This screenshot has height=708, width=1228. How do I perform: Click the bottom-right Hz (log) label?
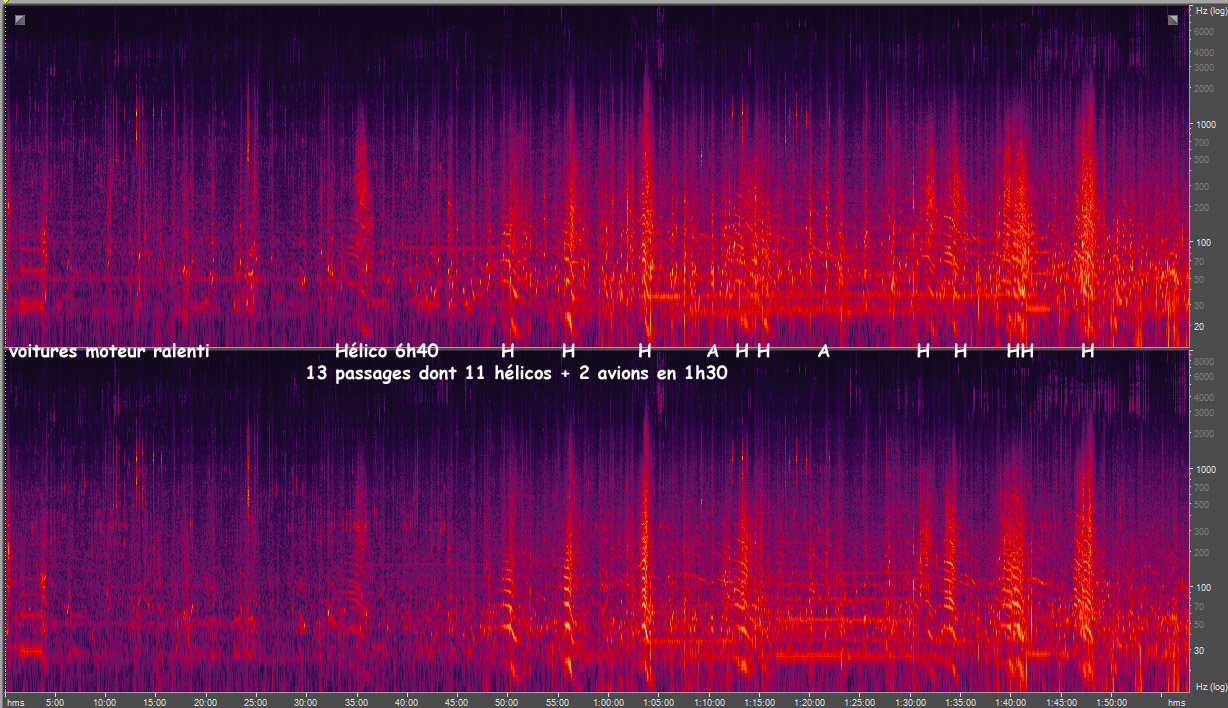(x=1208, y=687)
